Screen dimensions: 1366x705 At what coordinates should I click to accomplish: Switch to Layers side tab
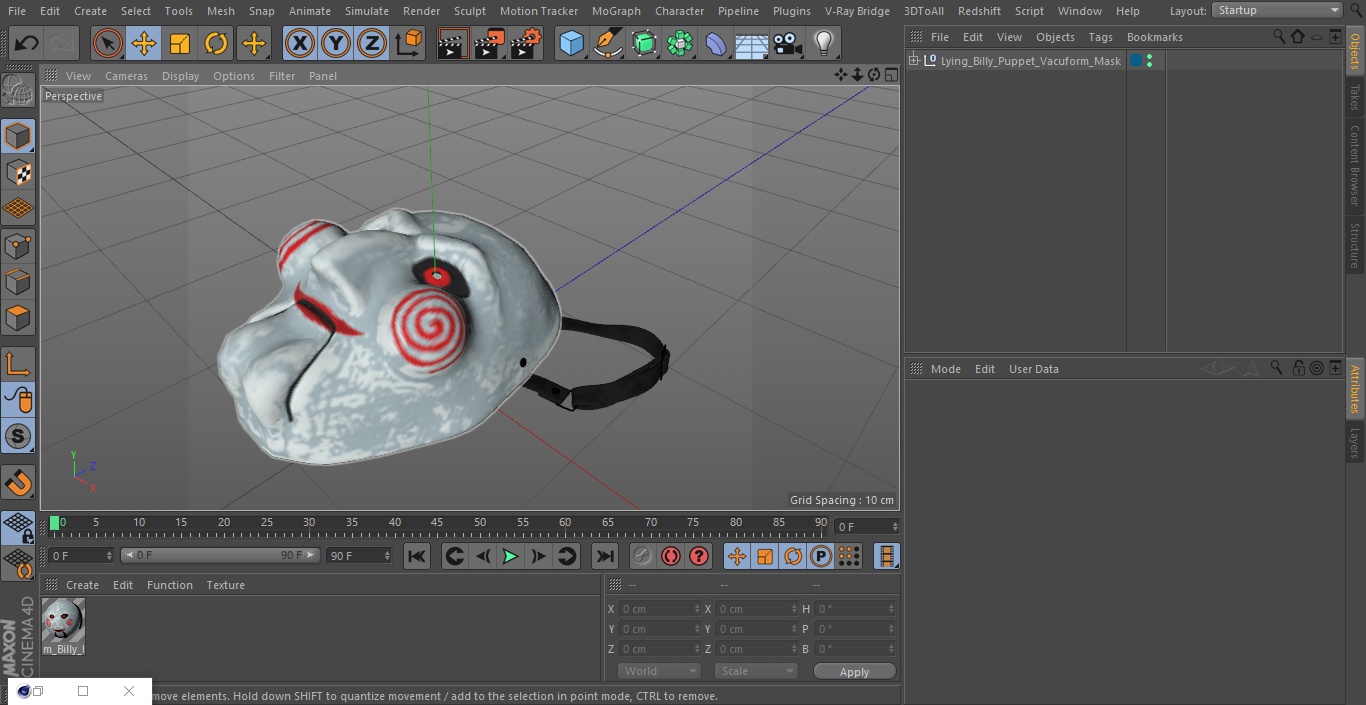point(1355,443)
